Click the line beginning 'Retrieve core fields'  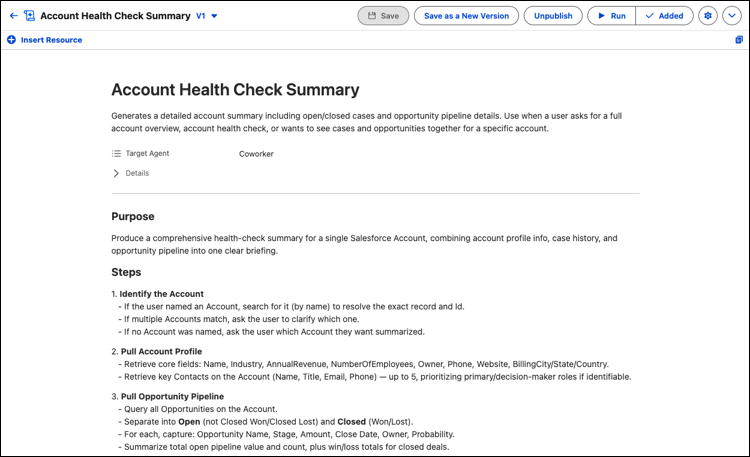pyautogui.click(x=364, y=364)
